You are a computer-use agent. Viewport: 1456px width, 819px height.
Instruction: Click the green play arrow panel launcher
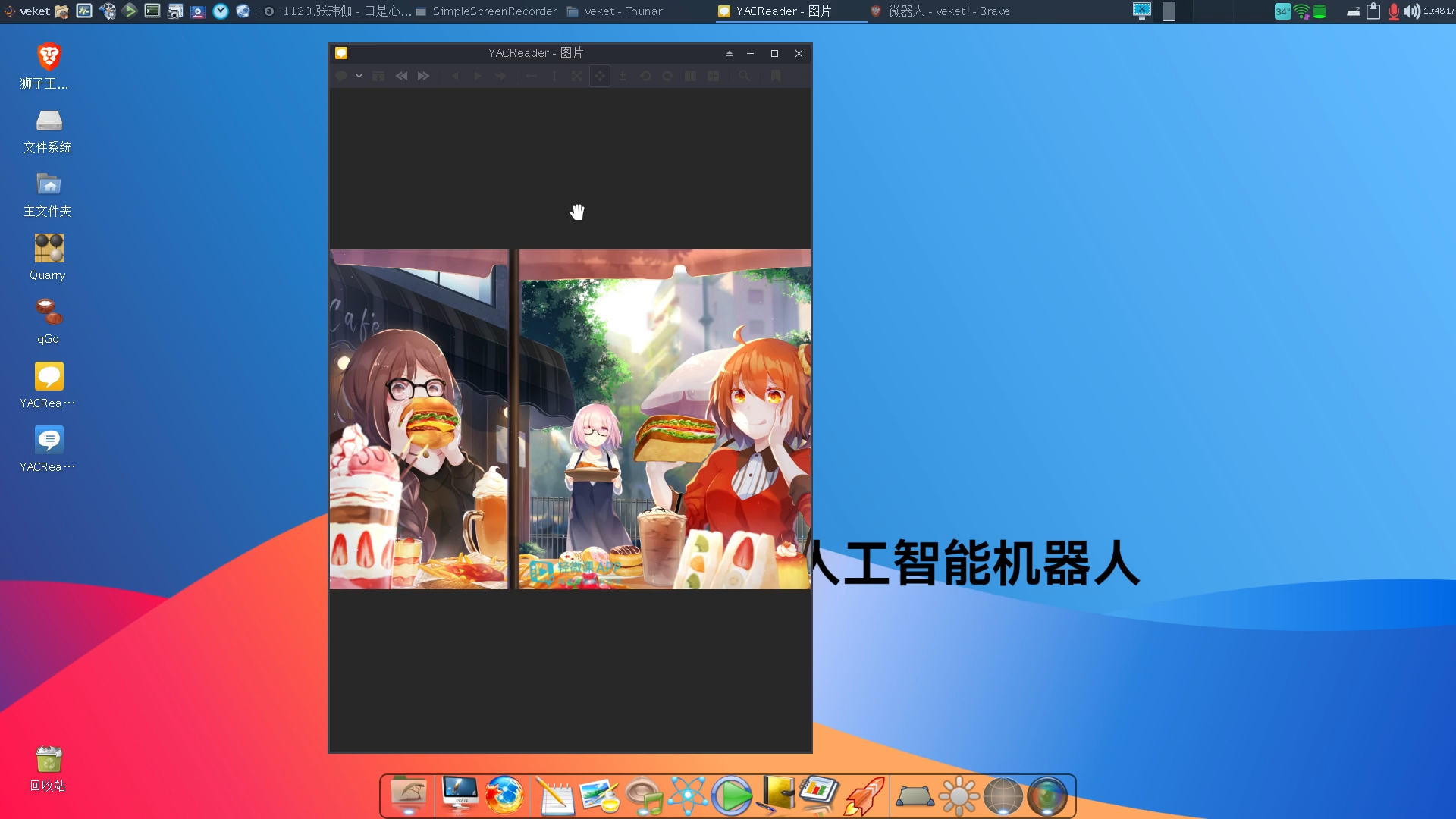click(130, 11)
